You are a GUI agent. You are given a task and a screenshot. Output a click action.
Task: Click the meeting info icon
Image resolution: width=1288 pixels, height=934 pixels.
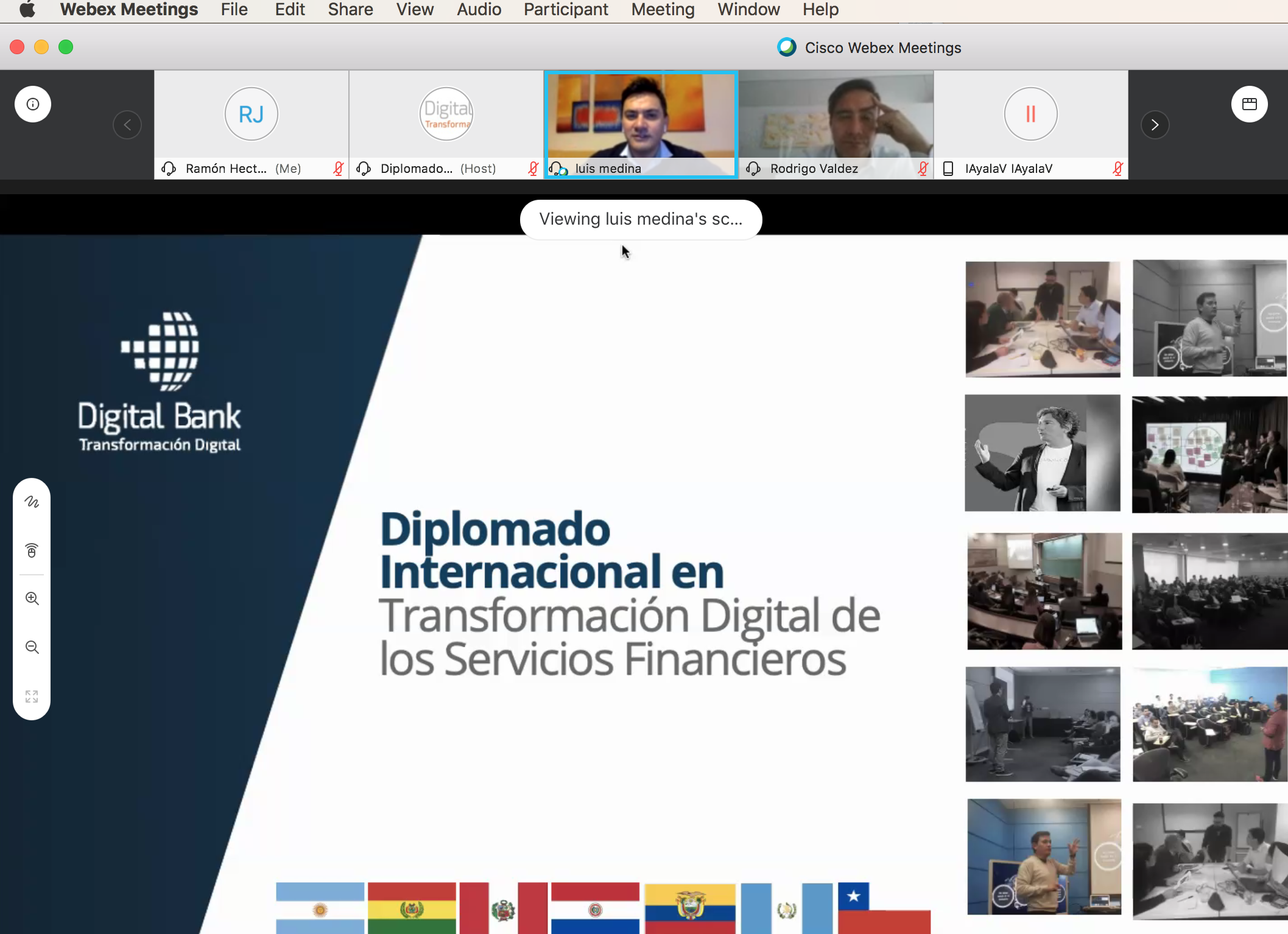pos(33,104)
